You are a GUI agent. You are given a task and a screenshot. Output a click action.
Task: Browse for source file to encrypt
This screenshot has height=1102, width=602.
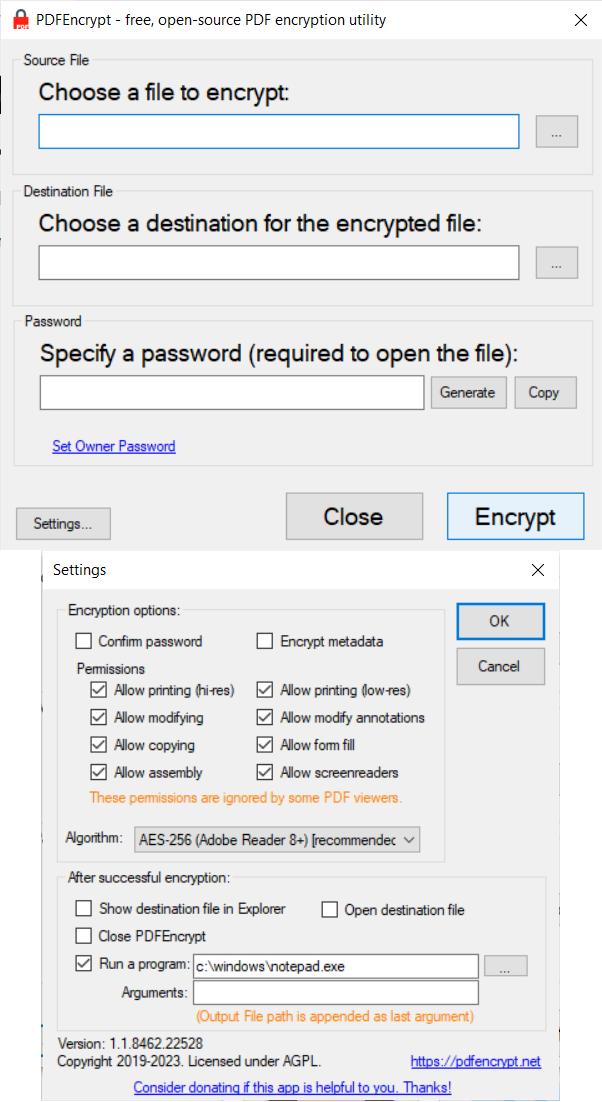tap(557, 132)
